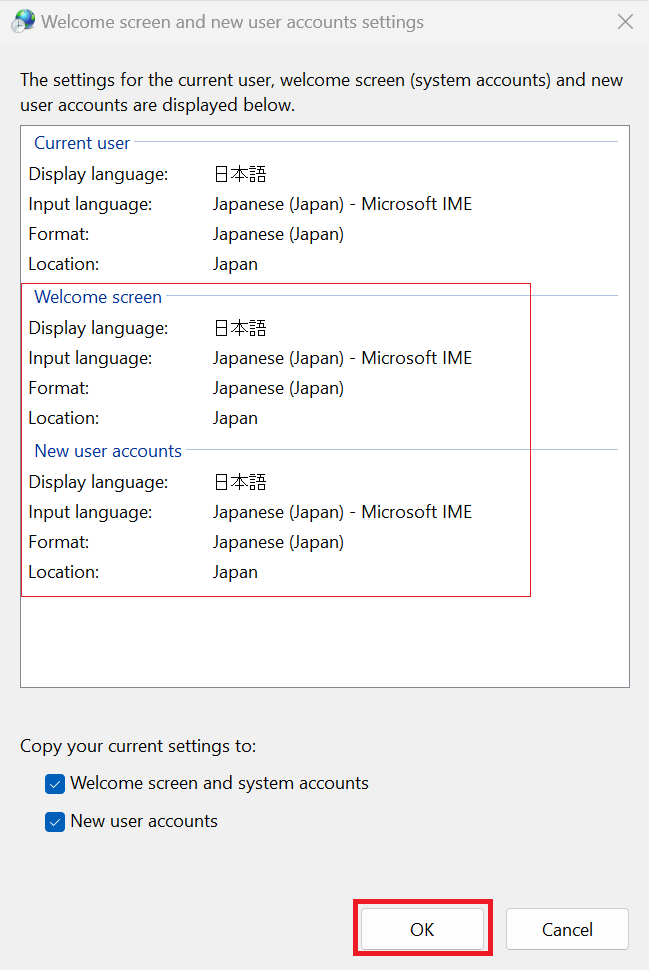The image size is (649, 970).
Task: Click the Microsoft IME input language entry
Action: coord(342,203)
